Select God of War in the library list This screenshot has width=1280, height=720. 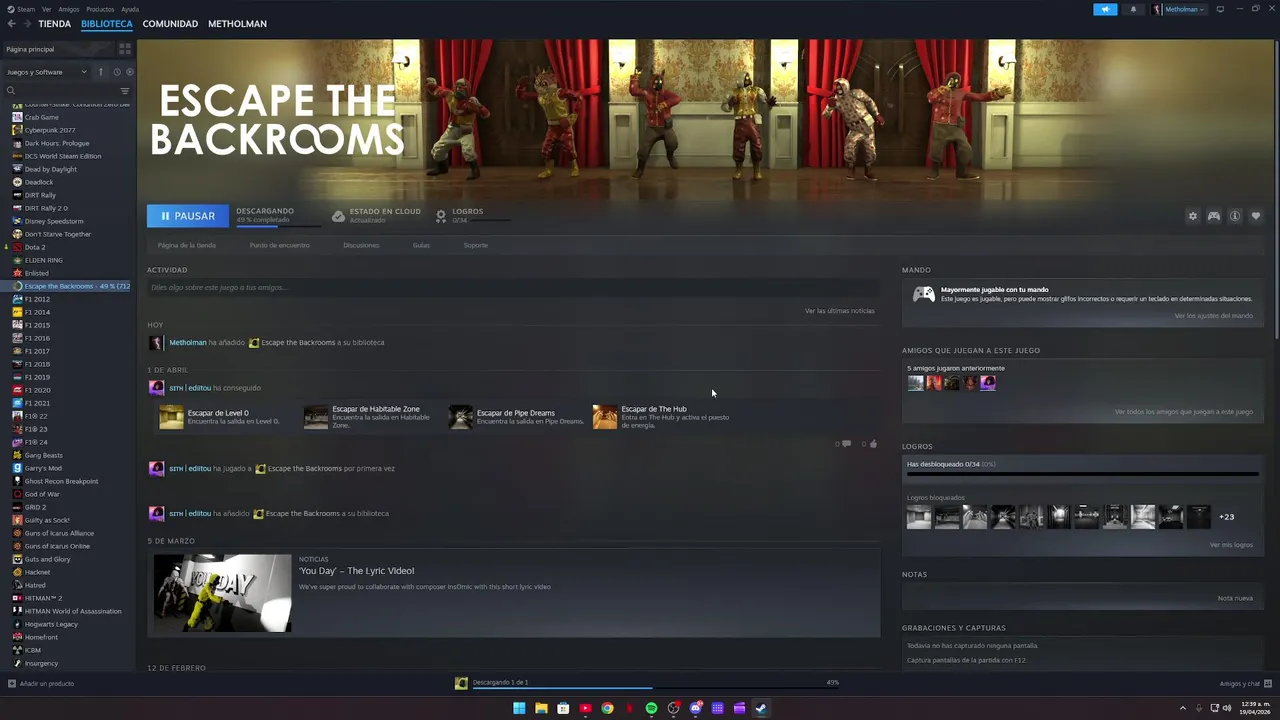(42, 494)
